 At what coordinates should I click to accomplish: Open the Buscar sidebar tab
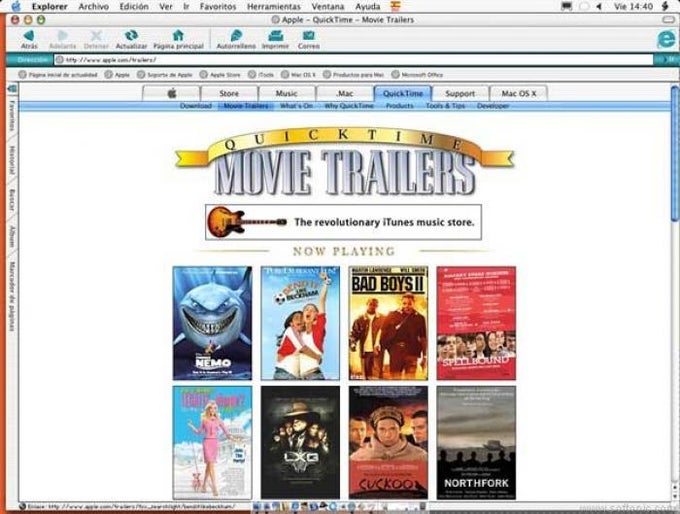pyautogui.click(x=13, y=200)
